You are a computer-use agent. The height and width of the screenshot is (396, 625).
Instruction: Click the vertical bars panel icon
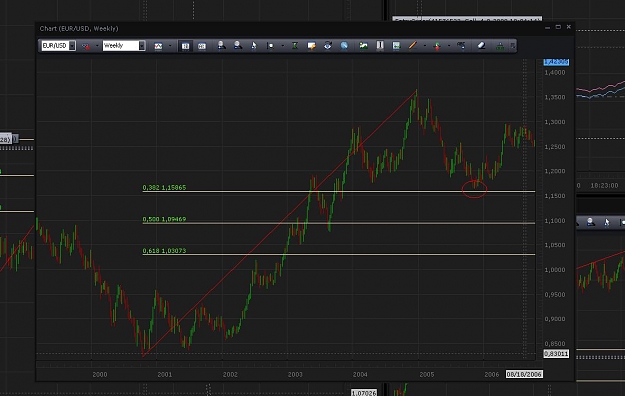[380, 46]
